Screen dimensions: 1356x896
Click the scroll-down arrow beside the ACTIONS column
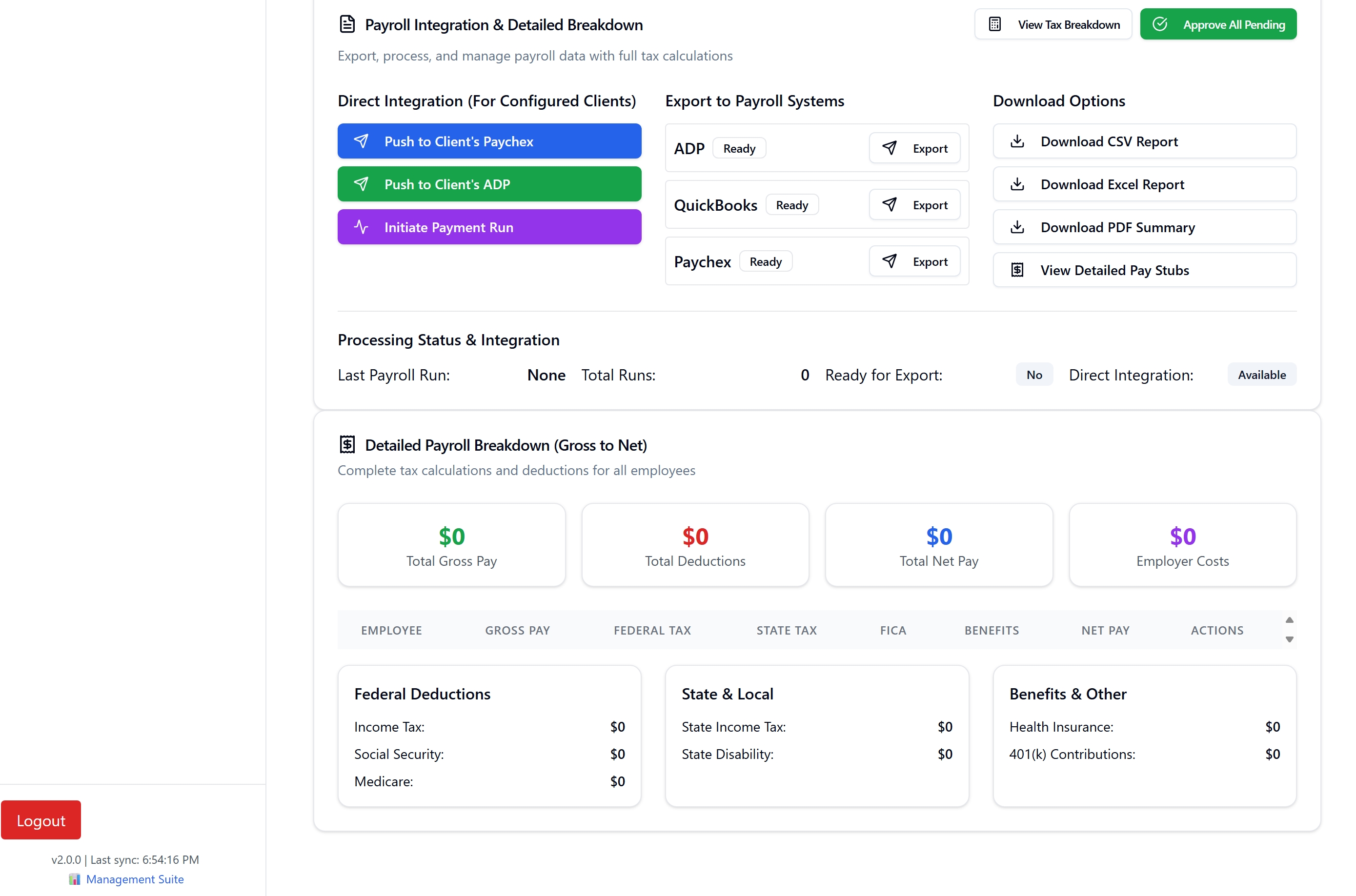pyautogui.click(x=1289, y=640)
